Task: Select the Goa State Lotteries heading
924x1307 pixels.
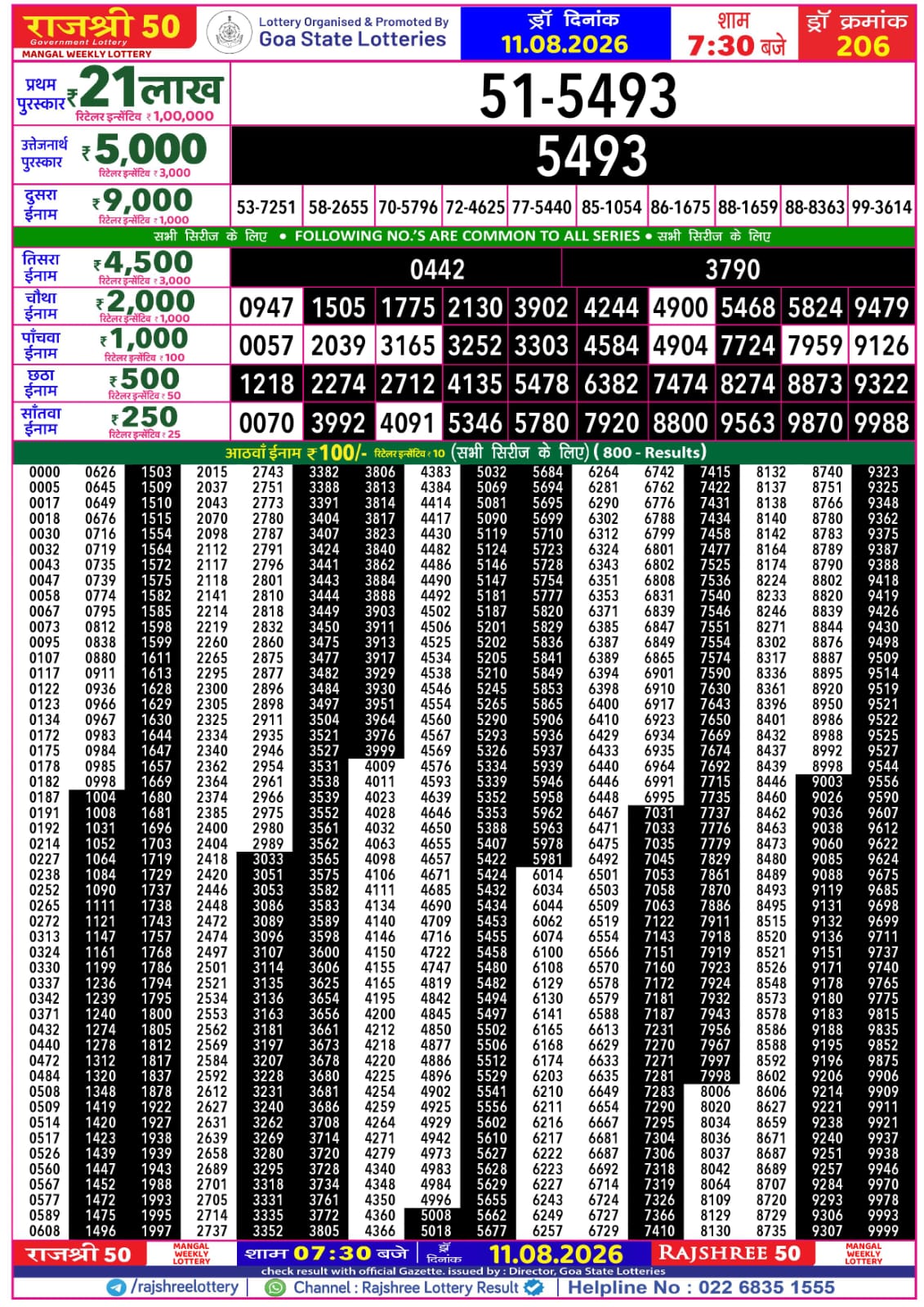Action: [x=352, y=39]
